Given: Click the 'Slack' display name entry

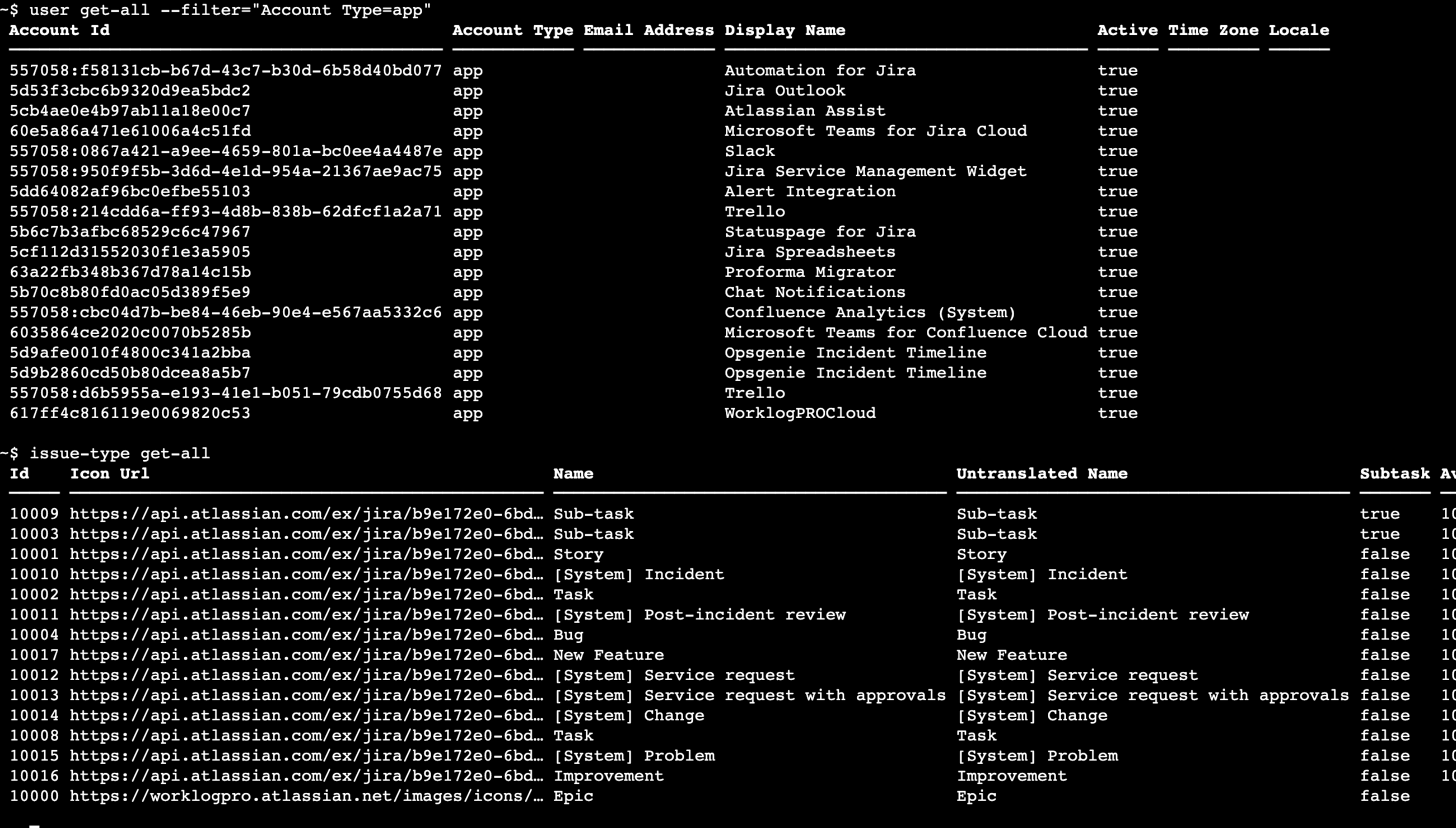Looking at the screenshot, I should click(x=749, y=151).
